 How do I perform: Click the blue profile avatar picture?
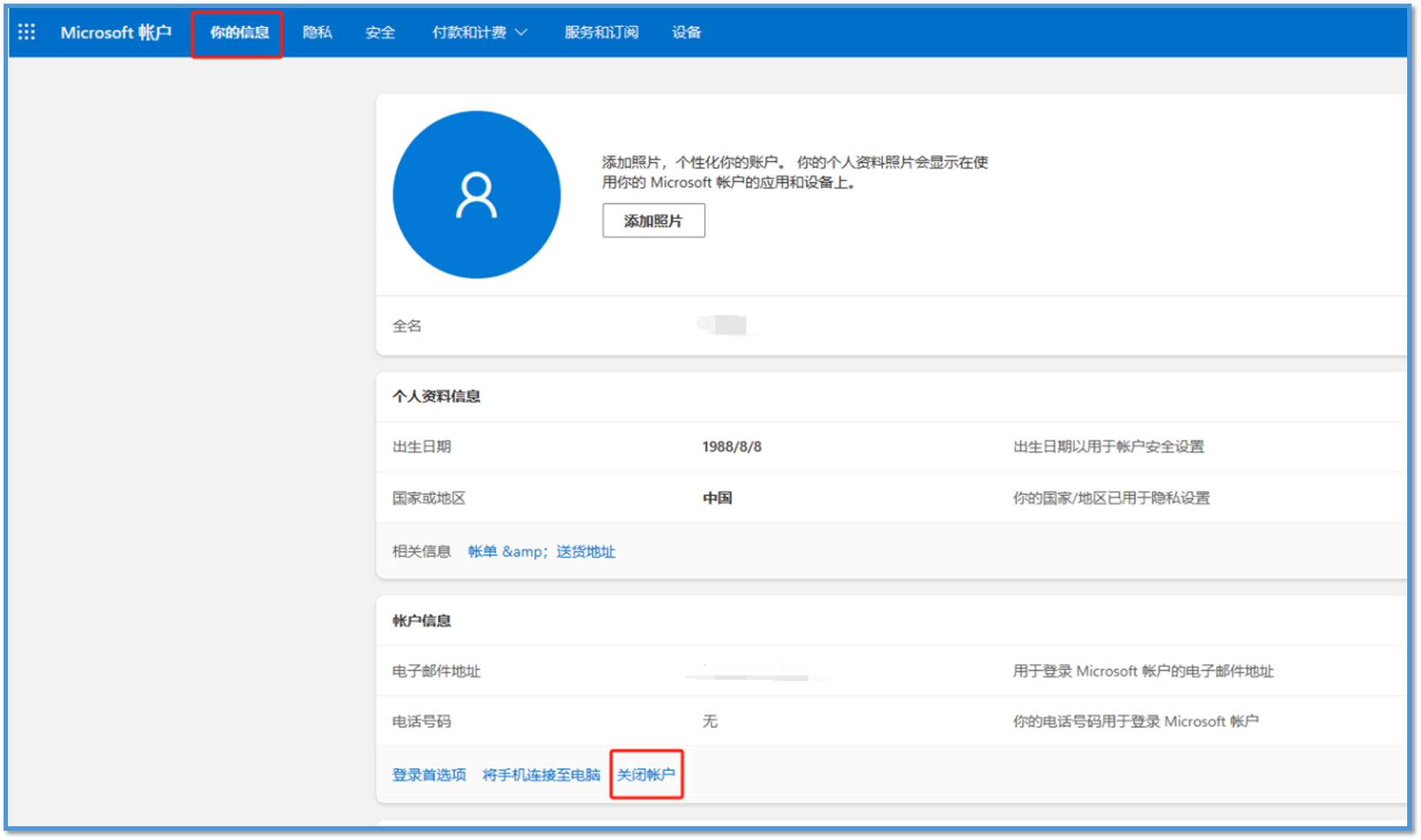coord(476,195)
